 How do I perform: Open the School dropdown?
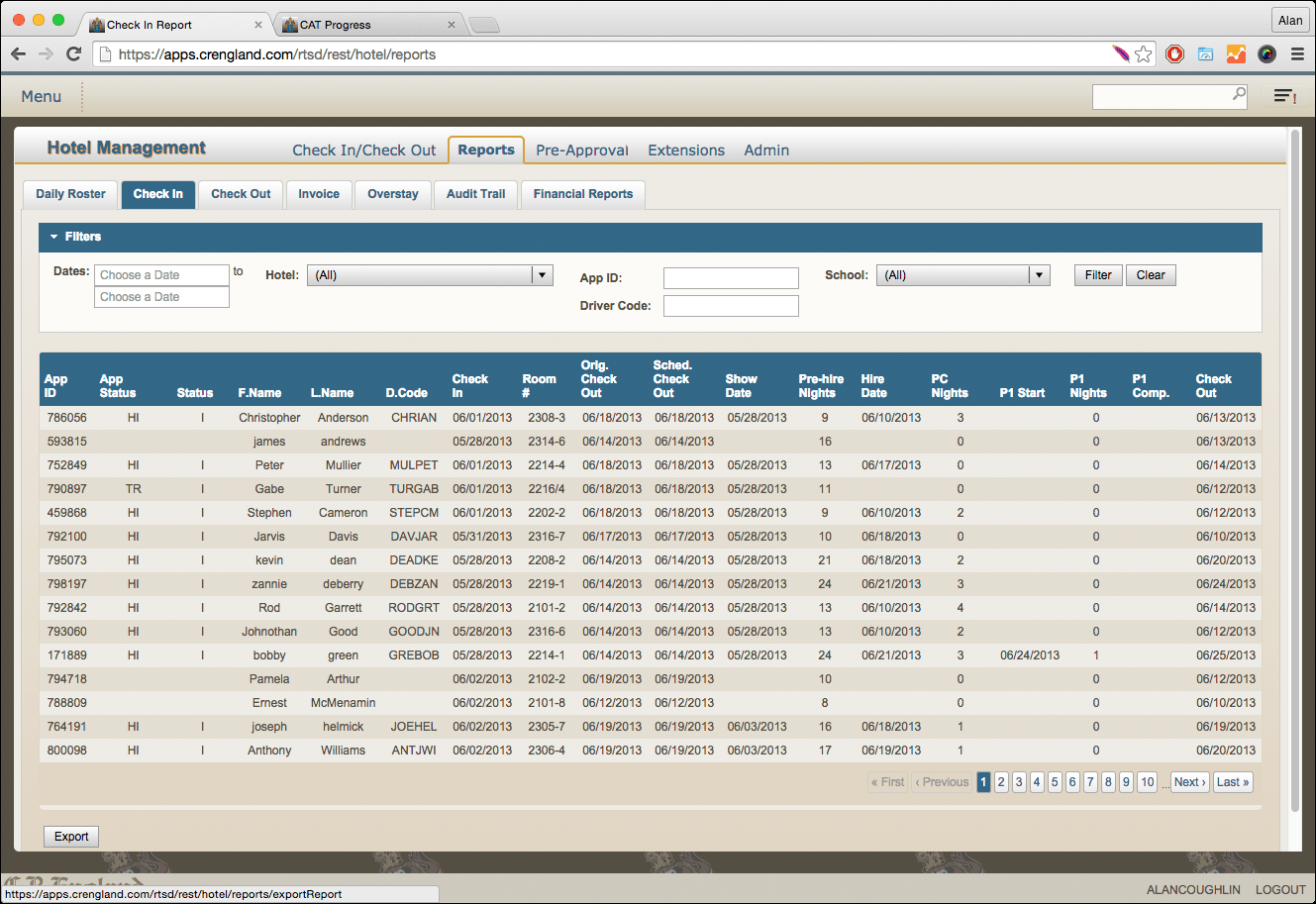click(962, 275)
